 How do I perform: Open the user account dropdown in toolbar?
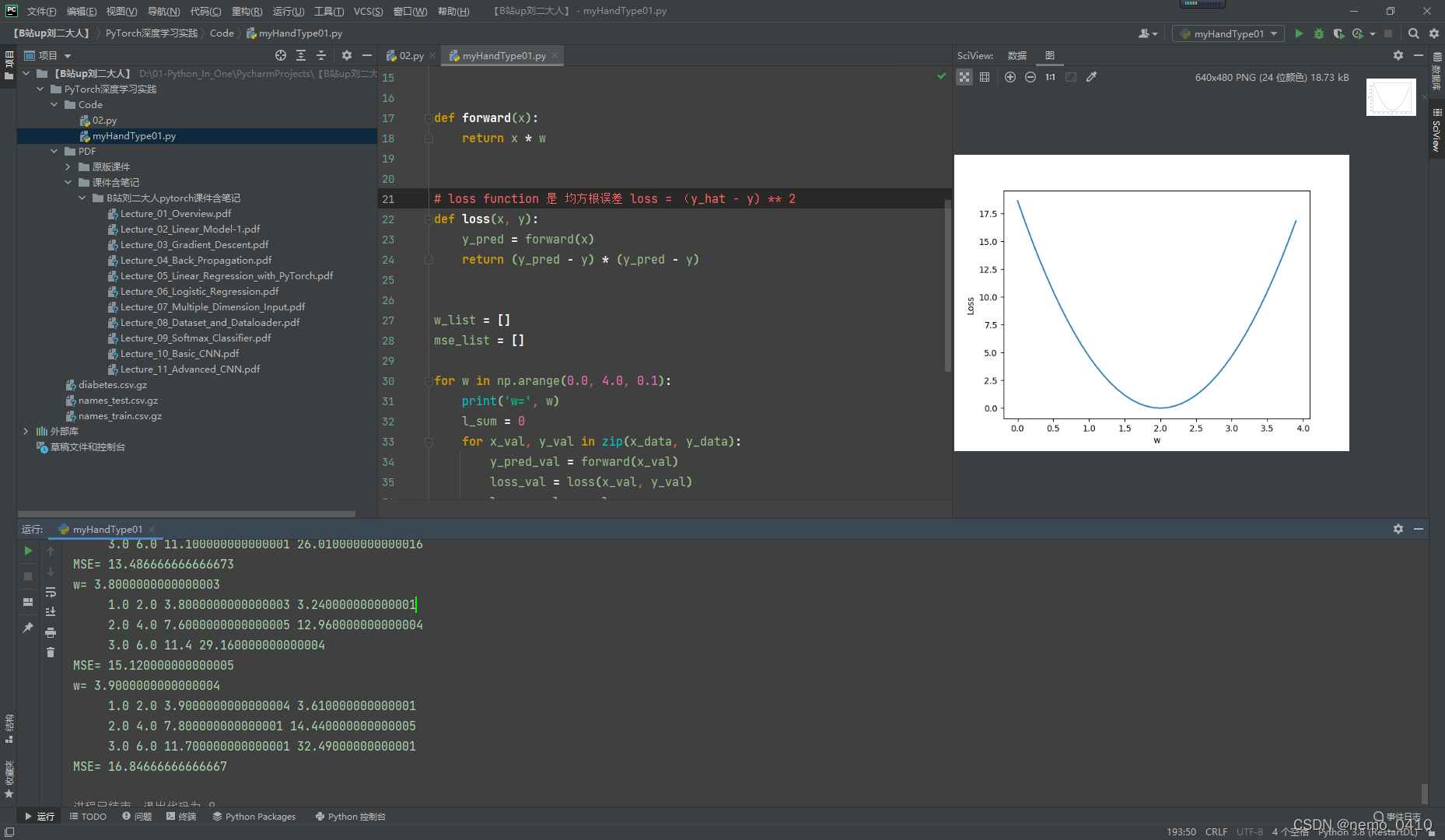click(x=1148, y=33)
